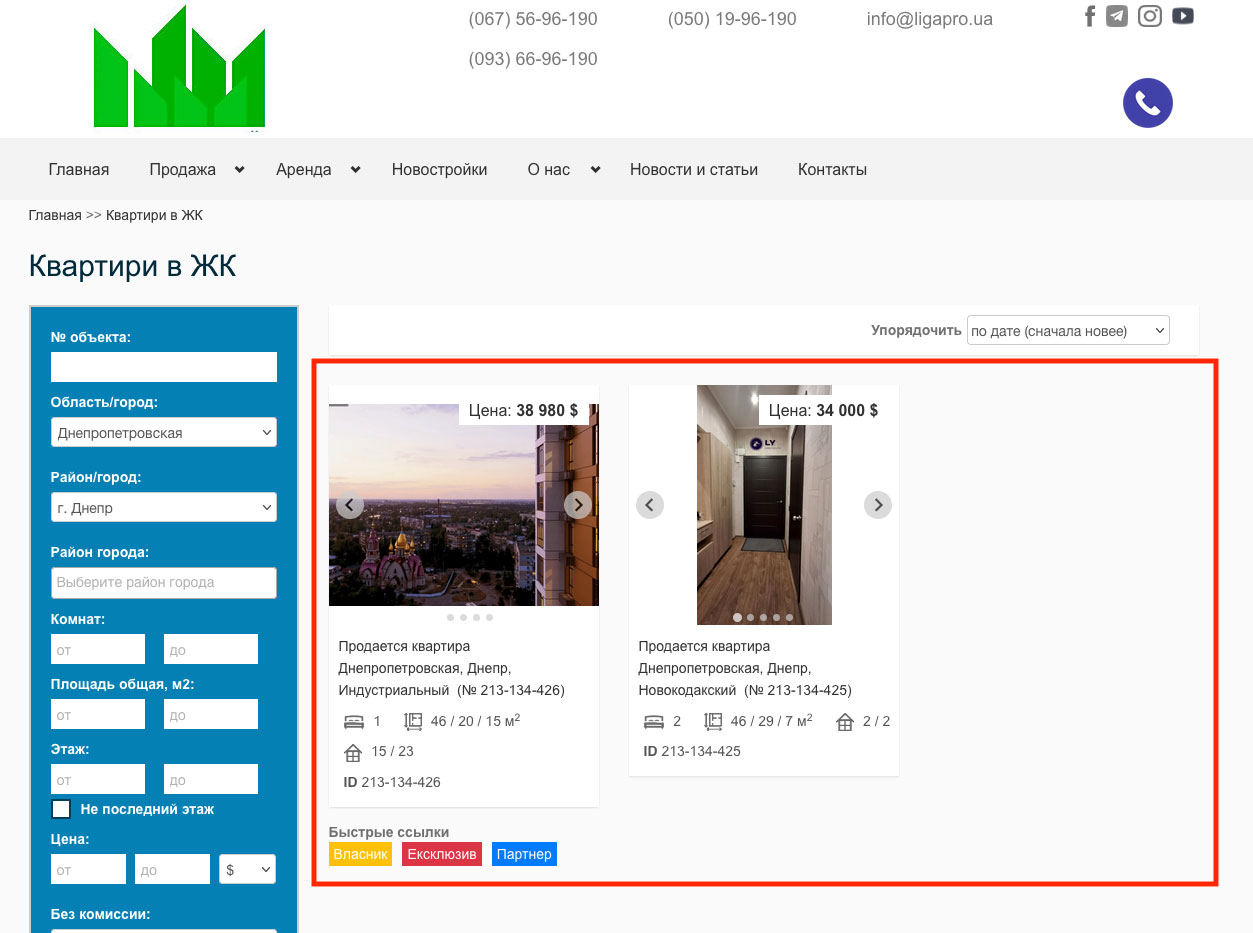Click the area icon beside 46 / 29 / 7 м²
Viewport: 1253px width, 933px height.
coord(713,721)
